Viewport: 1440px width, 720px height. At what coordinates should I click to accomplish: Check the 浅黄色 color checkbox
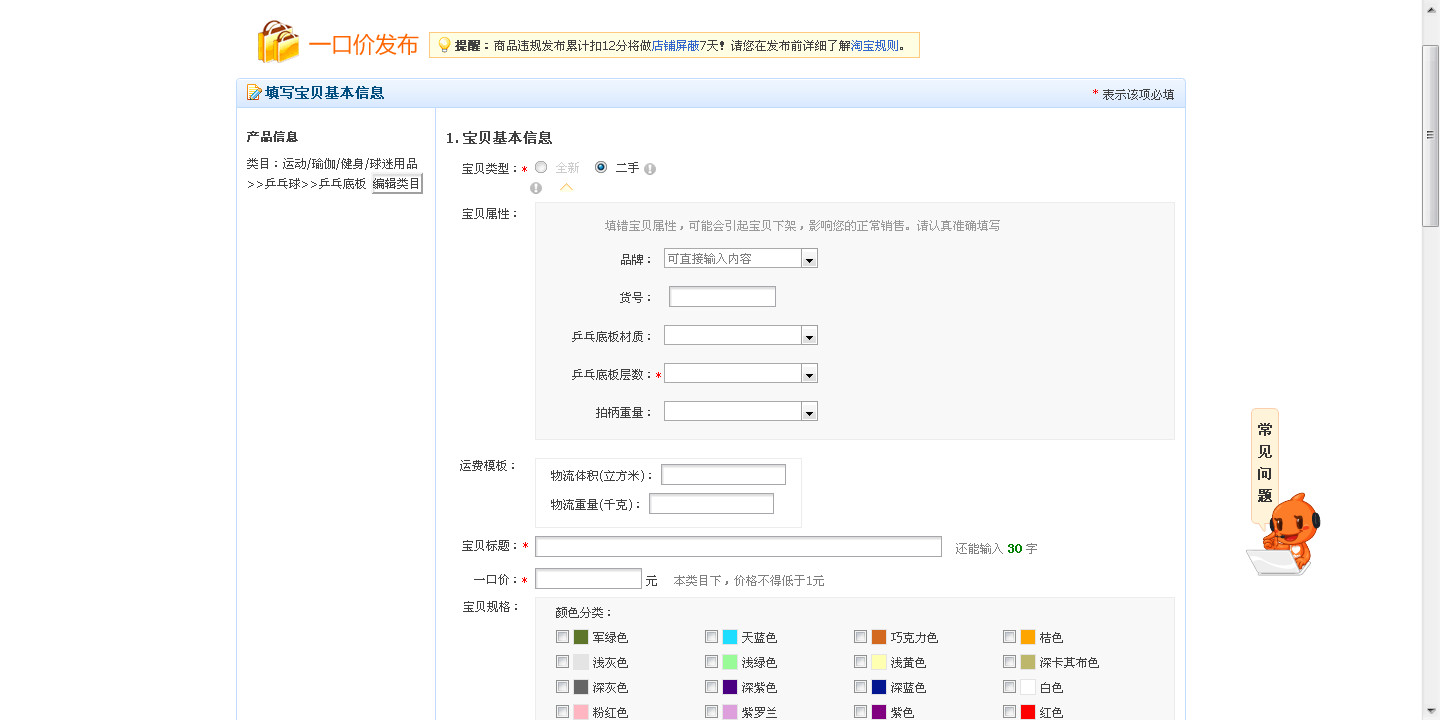860,662
